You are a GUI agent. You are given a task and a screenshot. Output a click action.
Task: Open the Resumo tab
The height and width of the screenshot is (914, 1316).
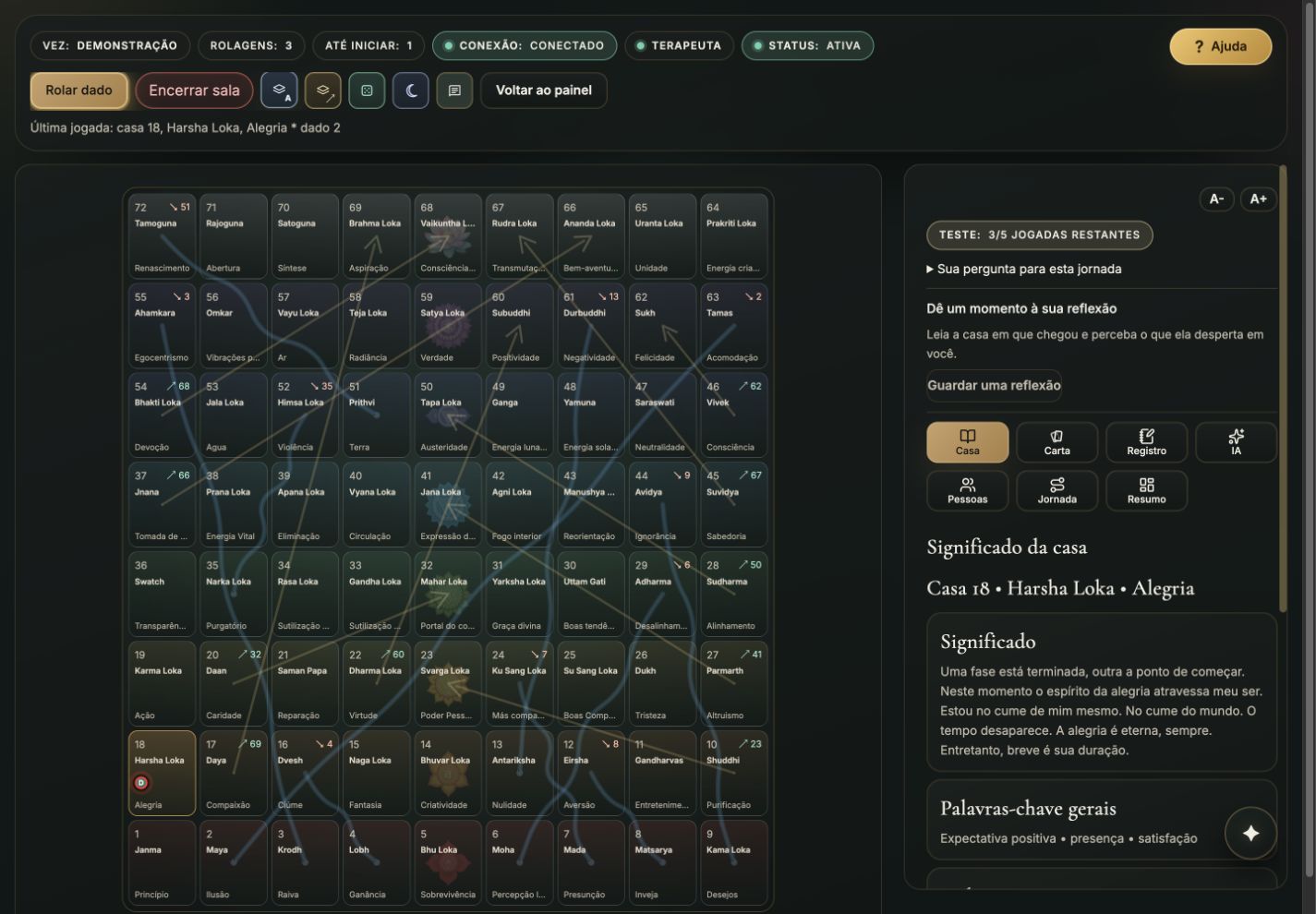coord(1146,490)
